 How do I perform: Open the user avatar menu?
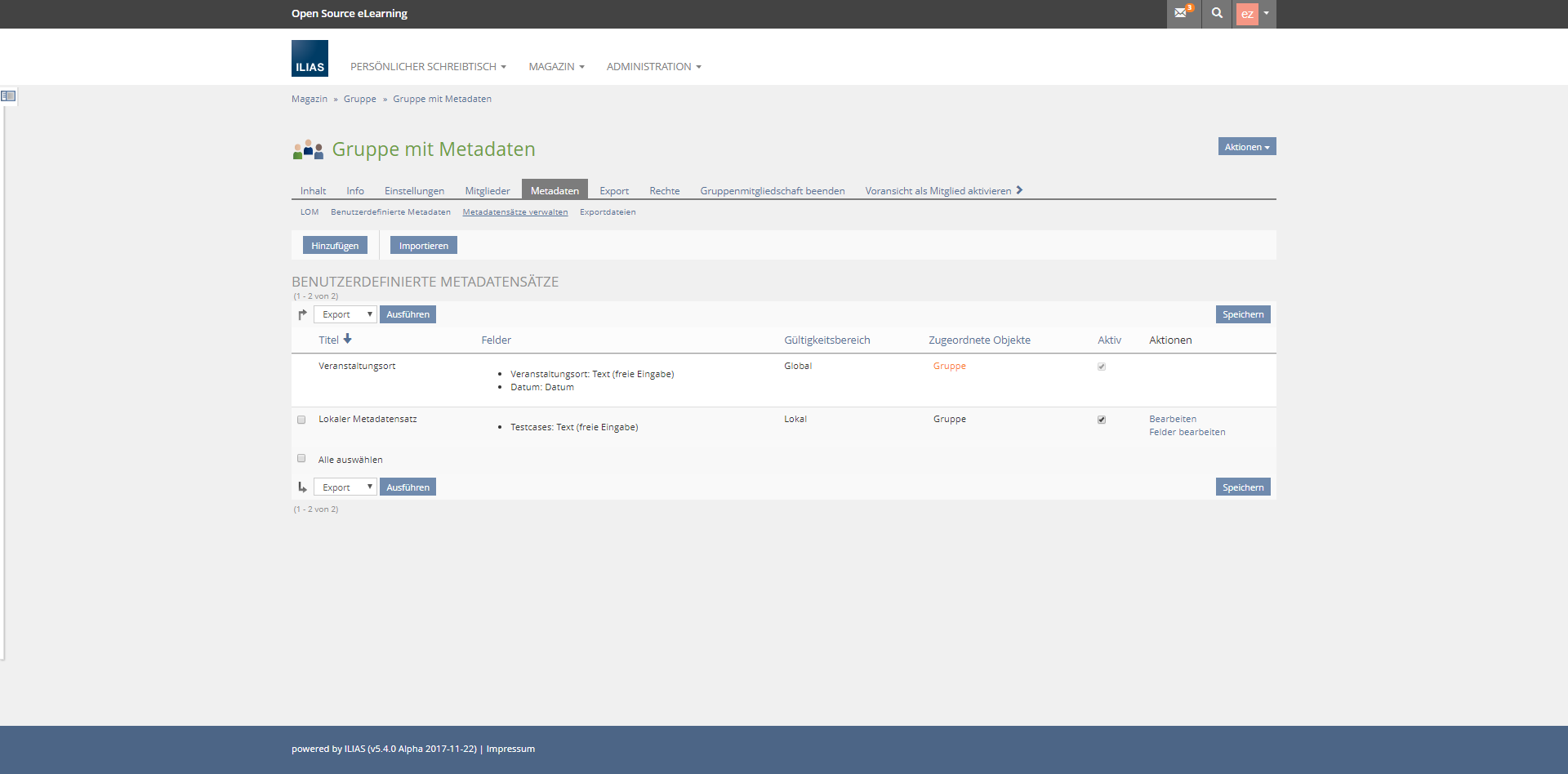point(1254,14)
